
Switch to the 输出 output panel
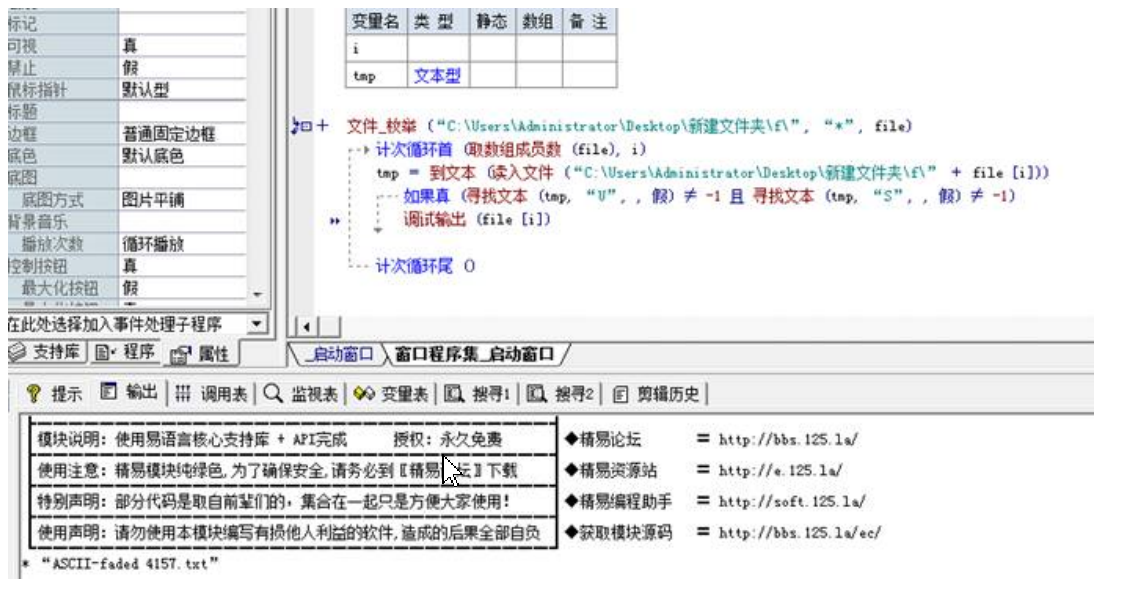(128, 392)
